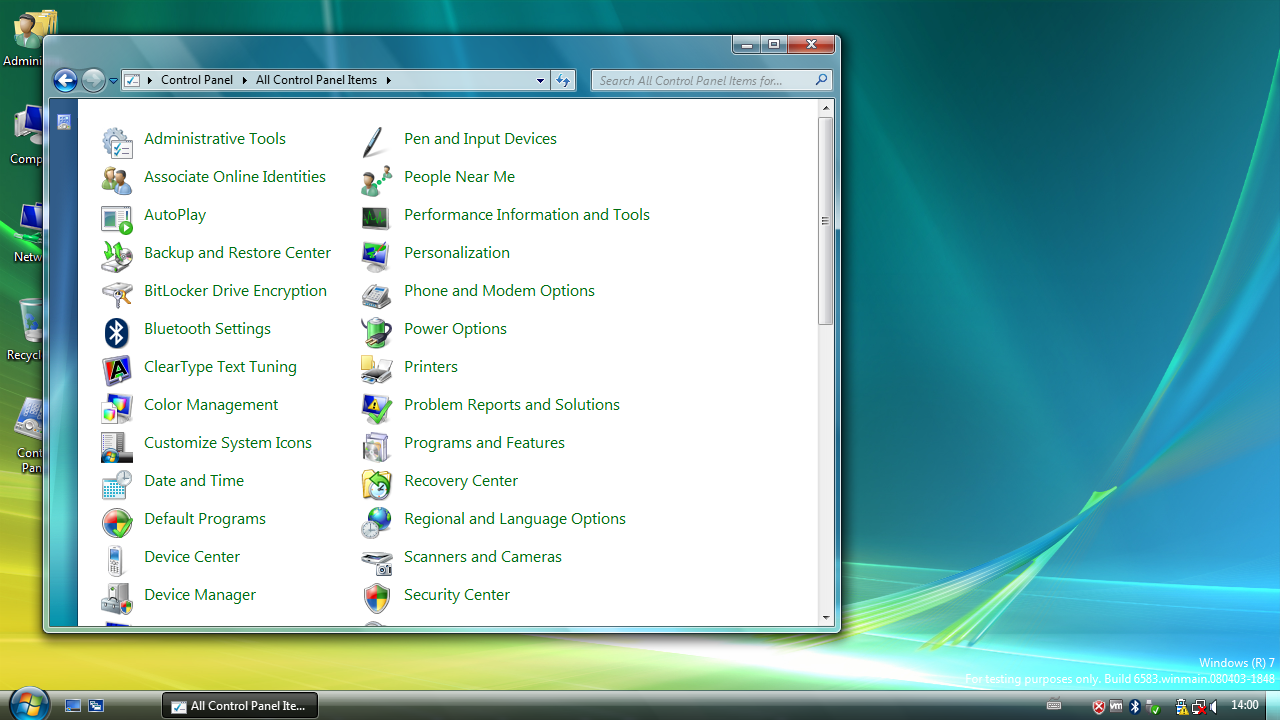1280x720 pixels.
Task: Click the vertical scrollbar thumb
Action: 826,221
